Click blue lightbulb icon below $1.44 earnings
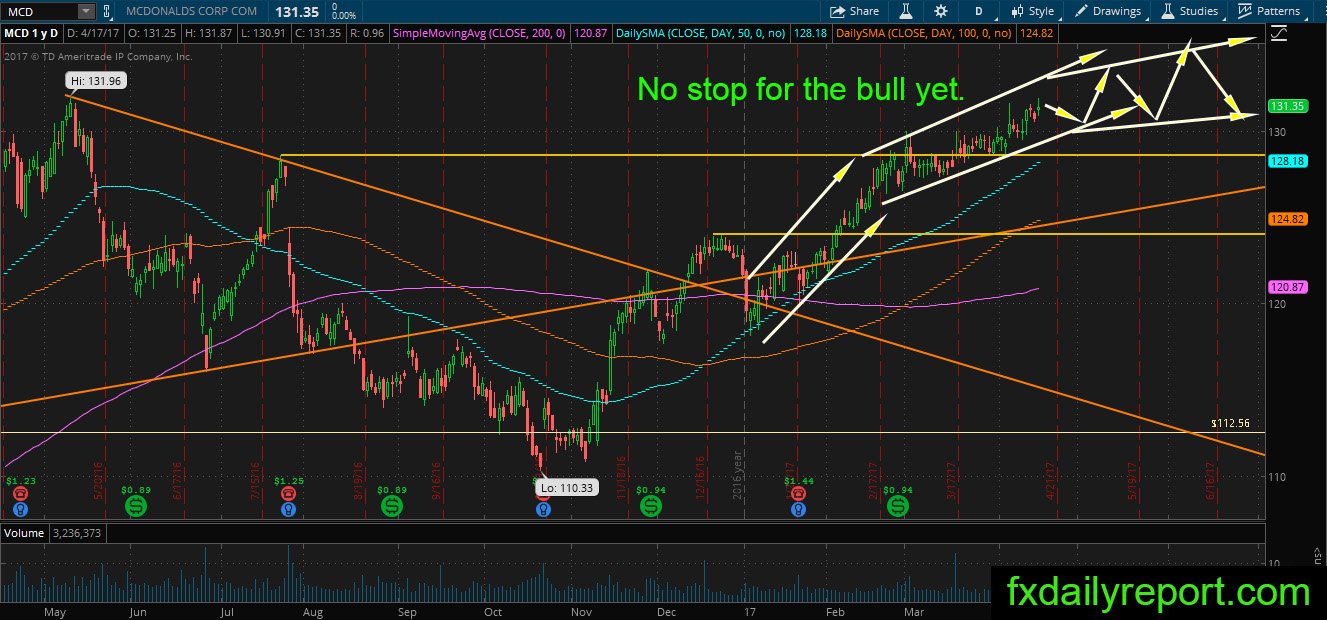1327x620 pixels. pyautogui.click(x=797, y=509)
